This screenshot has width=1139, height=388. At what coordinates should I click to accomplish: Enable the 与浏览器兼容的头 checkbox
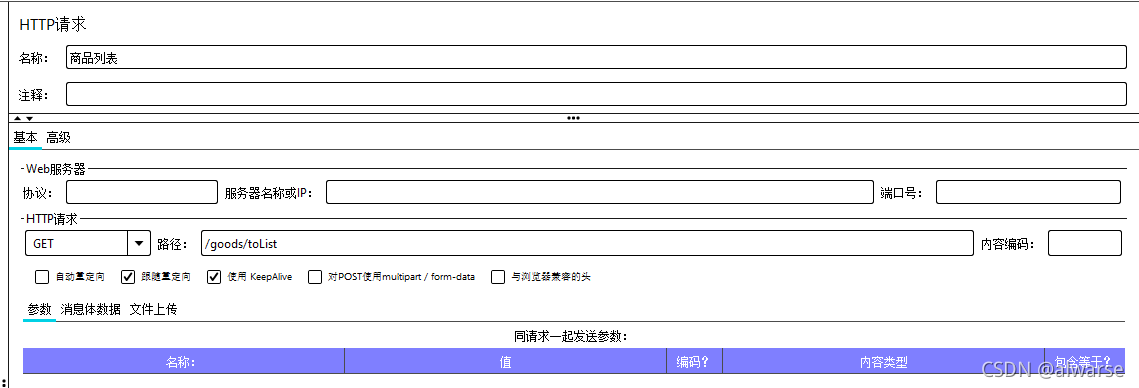point(498,277)
